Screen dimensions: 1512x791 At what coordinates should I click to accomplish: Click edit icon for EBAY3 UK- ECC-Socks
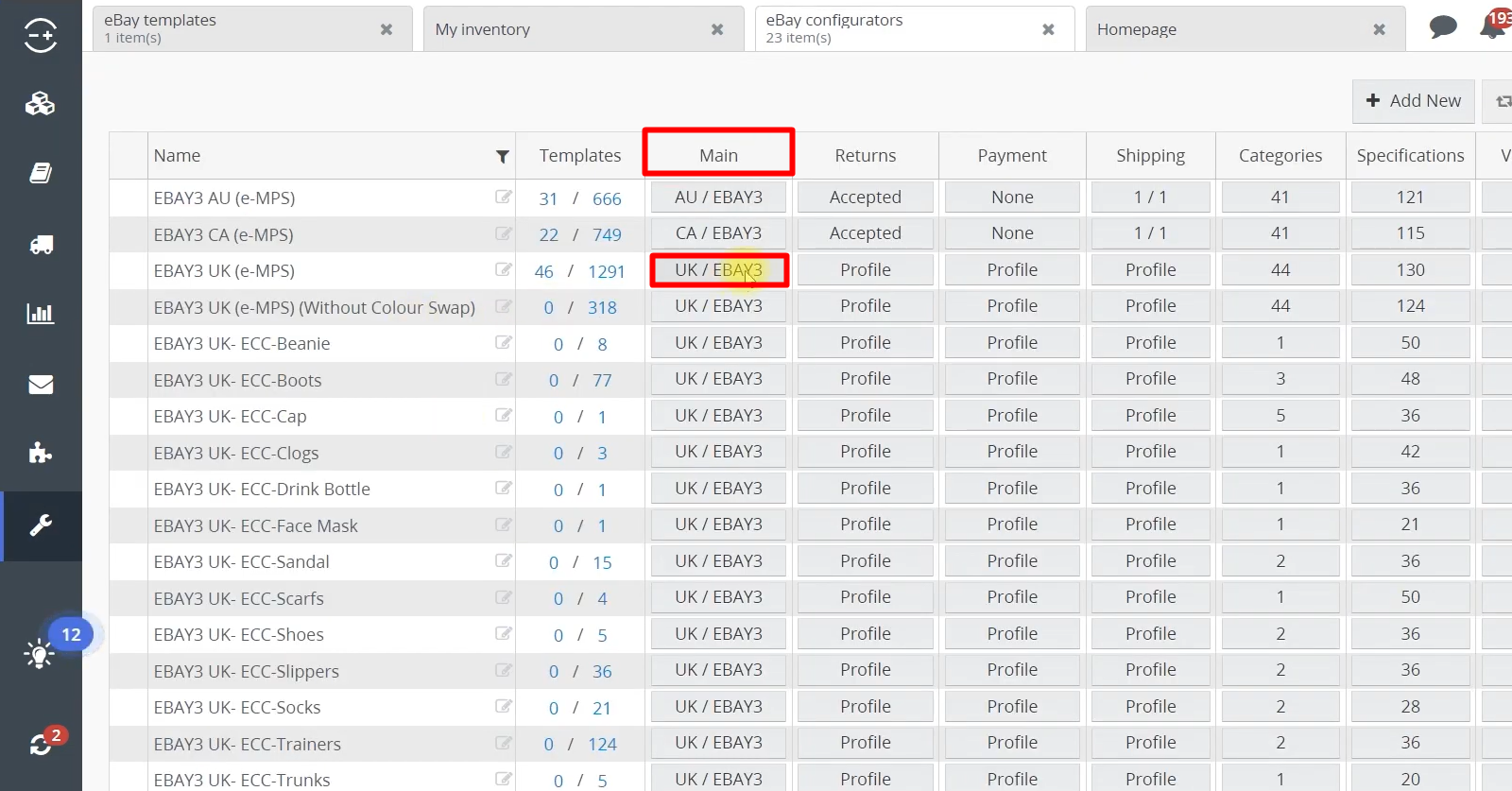click(x=504, y=706)
